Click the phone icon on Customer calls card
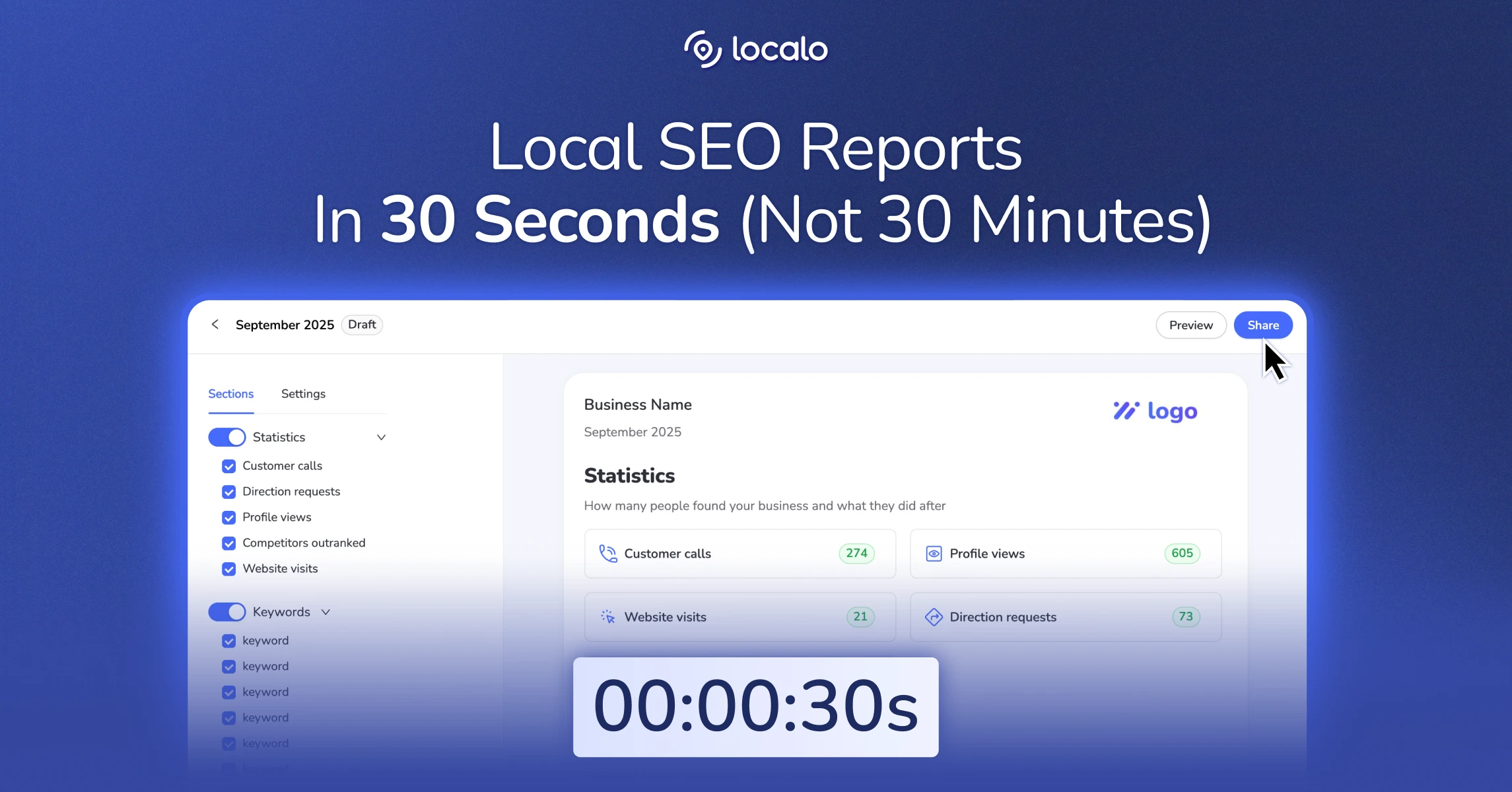The width and height of the screenshot is (1512, 792). pos(607,553)
